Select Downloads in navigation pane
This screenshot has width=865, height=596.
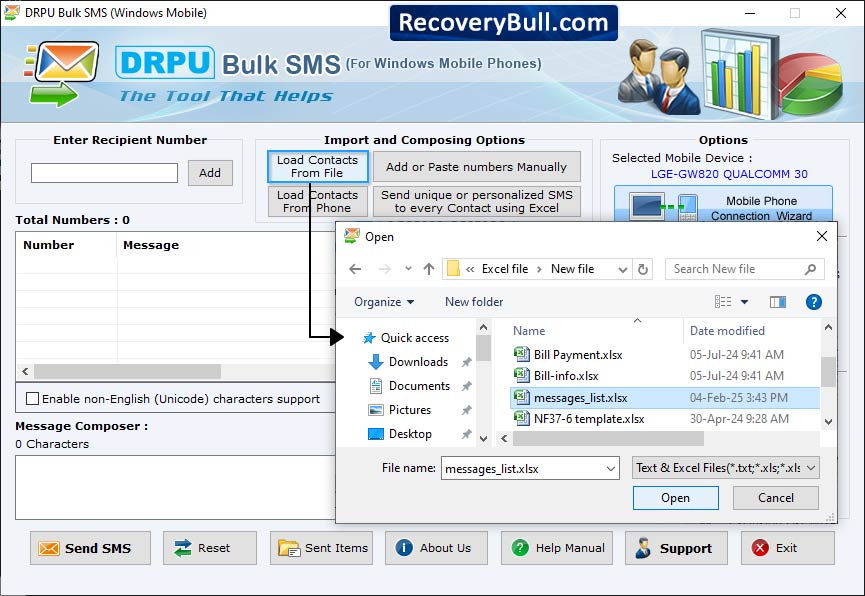point(418,362)
